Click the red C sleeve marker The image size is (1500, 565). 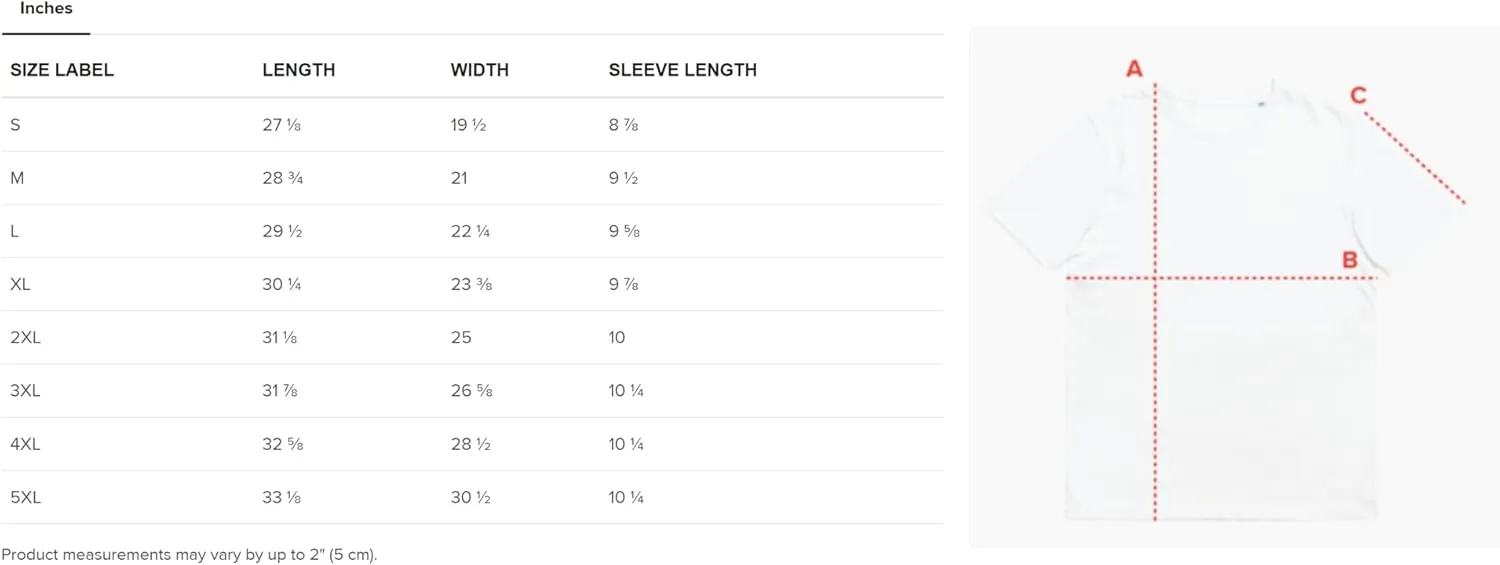(x=1358, y=95)
